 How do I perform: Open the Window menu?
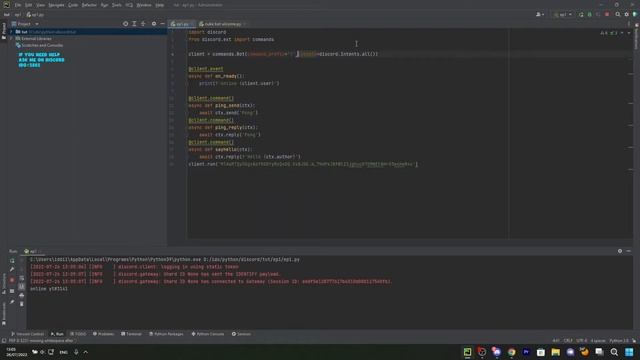(144, 5)
